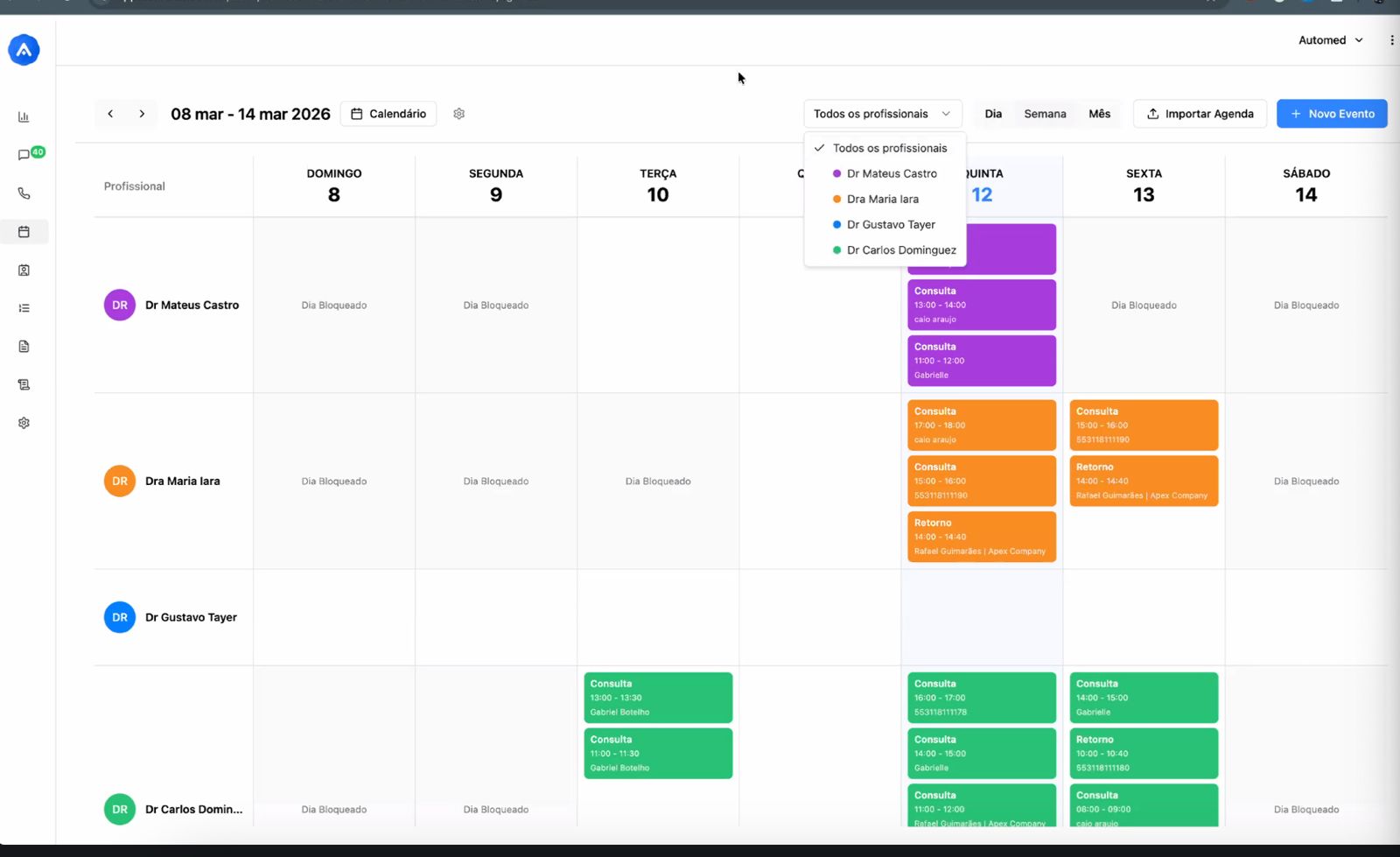
Task: Open the phone calls sidebar icon
Action: [x=24, y=193]
